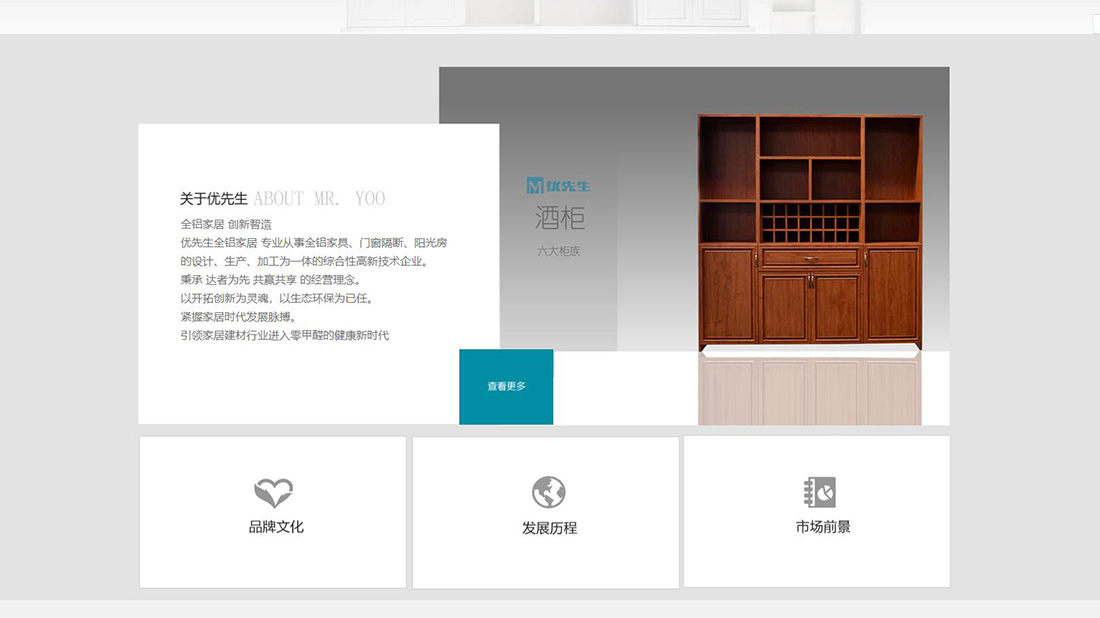Click the 查看更多 teal button
The width and height of the screenshot is (1100, 618).
pos(506,387)
